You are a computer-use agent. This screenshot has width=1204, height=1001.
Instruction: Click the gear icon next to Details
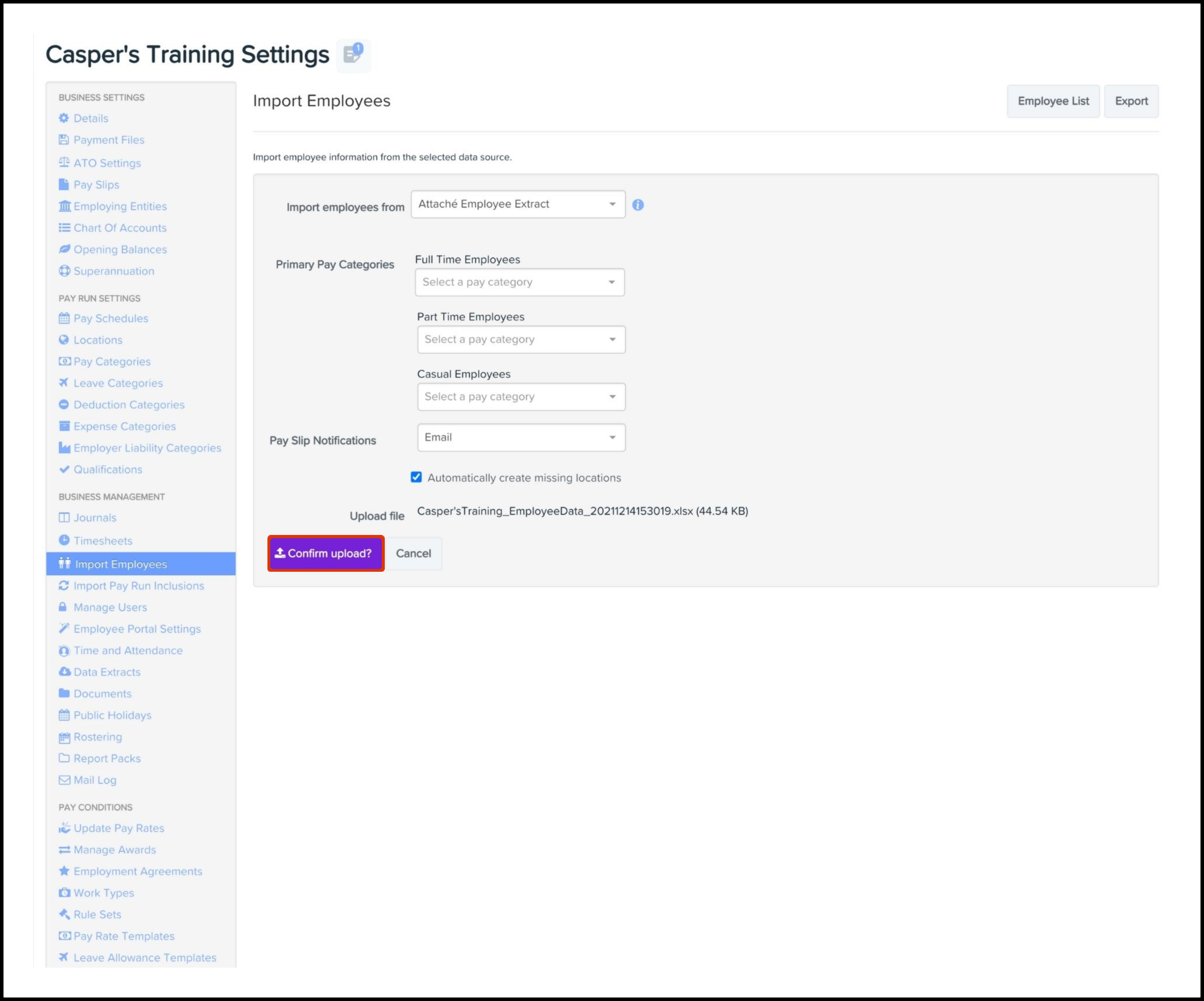[64, 118]
